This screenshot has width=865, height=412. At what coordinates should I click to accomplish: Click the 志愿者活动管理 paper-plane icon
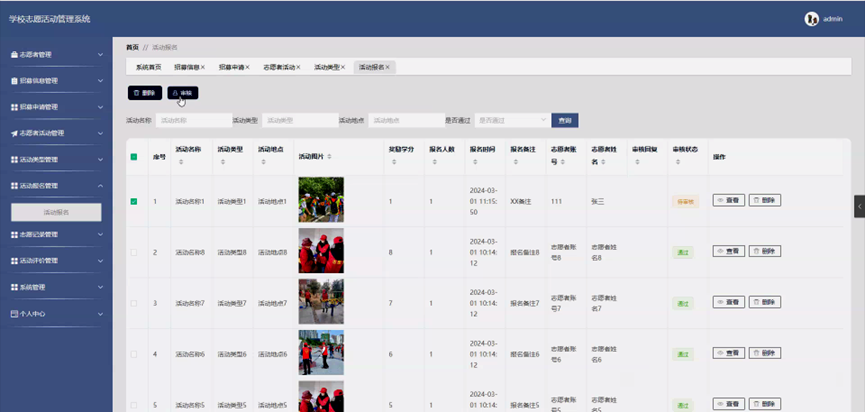[x=14, y=133]
